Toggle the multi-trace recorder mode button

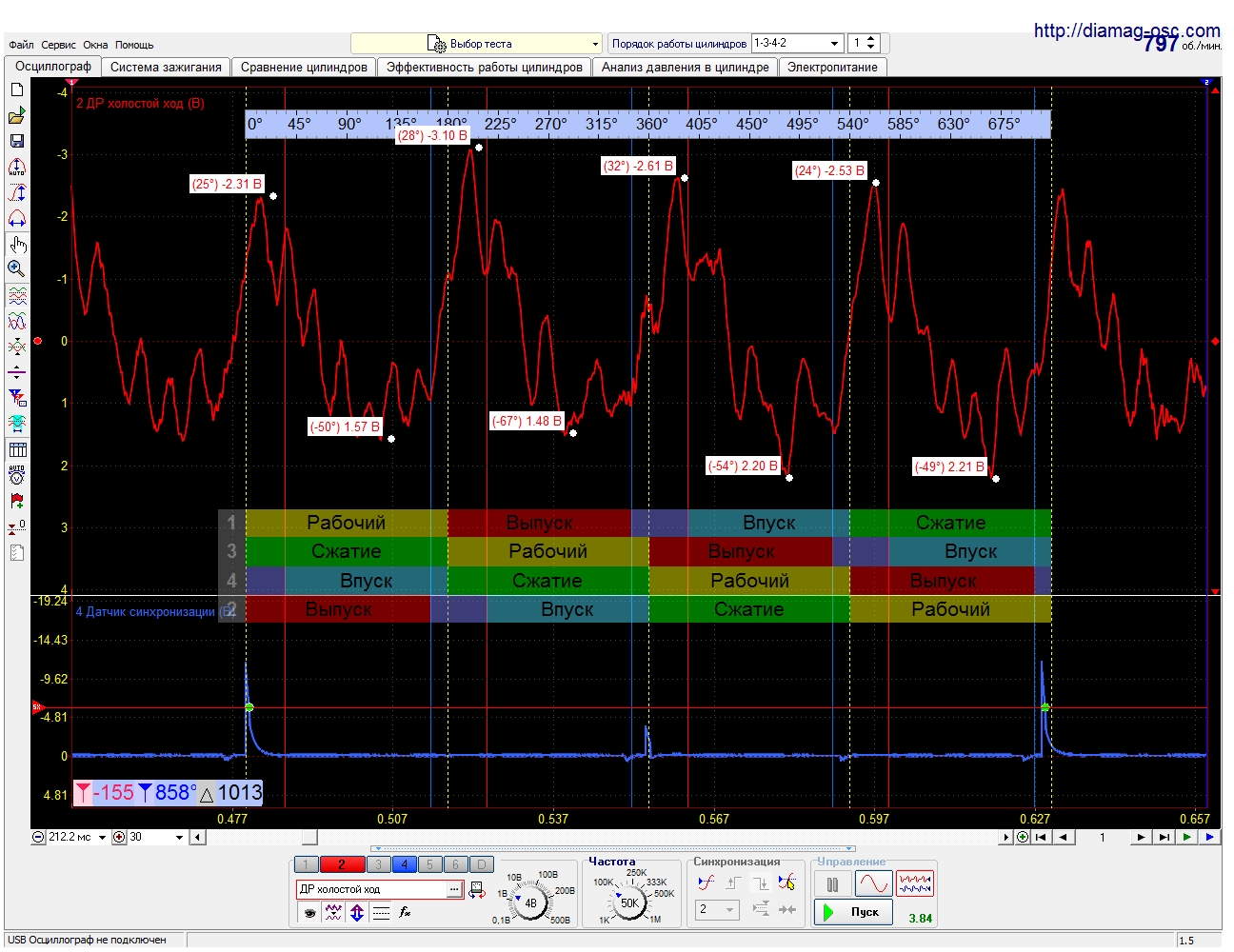(x=915, y=884)
